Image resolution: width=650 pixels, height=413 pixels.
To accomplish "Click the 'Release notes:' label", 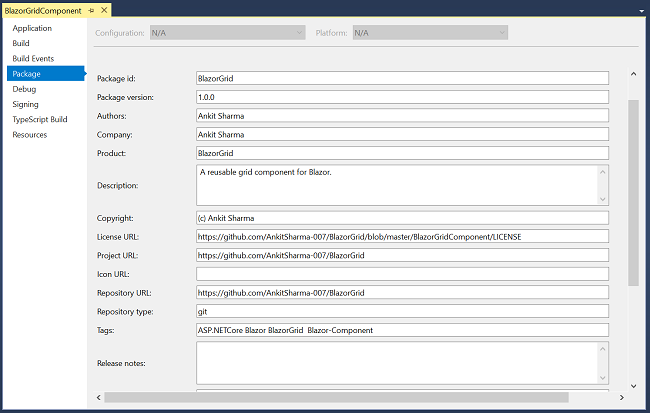I will [121, 363].
